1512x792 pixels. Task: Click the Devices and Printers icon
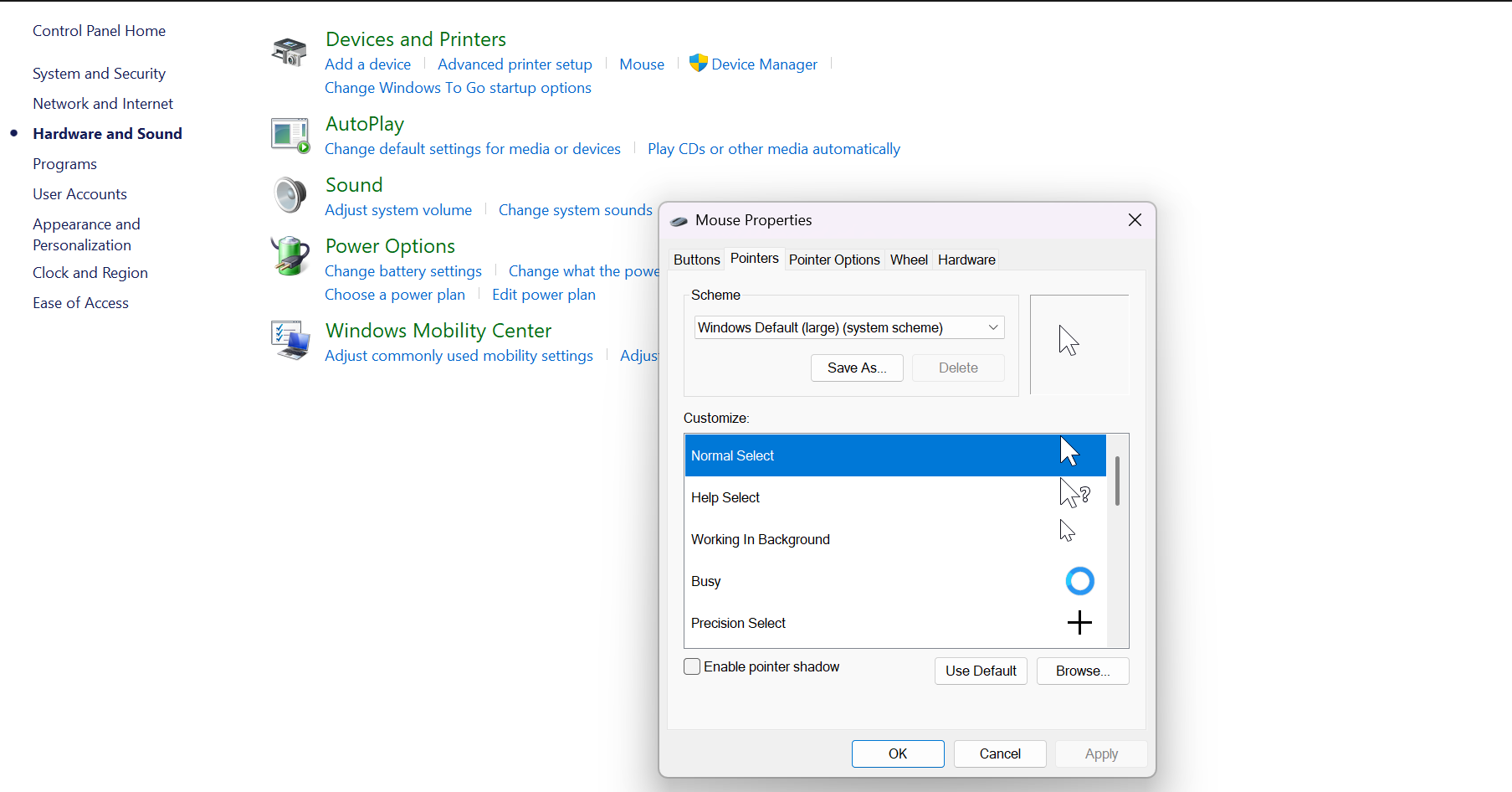pos(290,51)
